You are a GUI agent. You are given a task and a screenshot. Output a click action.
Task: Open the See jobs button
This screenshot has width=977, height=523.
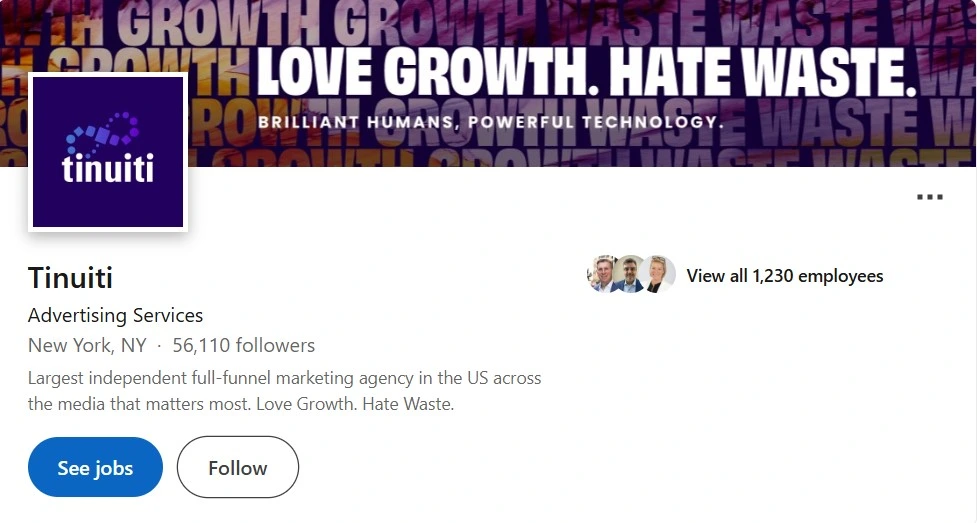coord(95,468)
